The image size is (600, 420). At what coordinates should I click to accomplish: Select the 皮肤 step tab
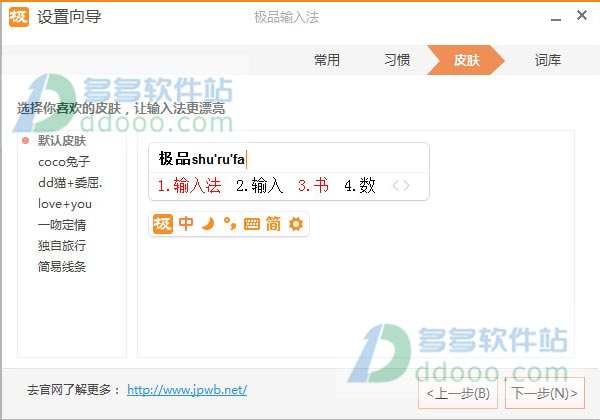[x=466, y=60]
